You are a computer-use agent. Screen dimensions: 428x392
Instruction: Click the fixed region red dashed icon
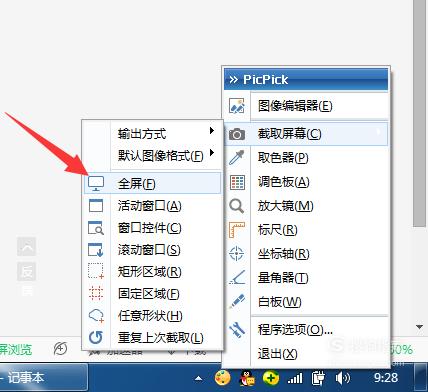(96, 293)
